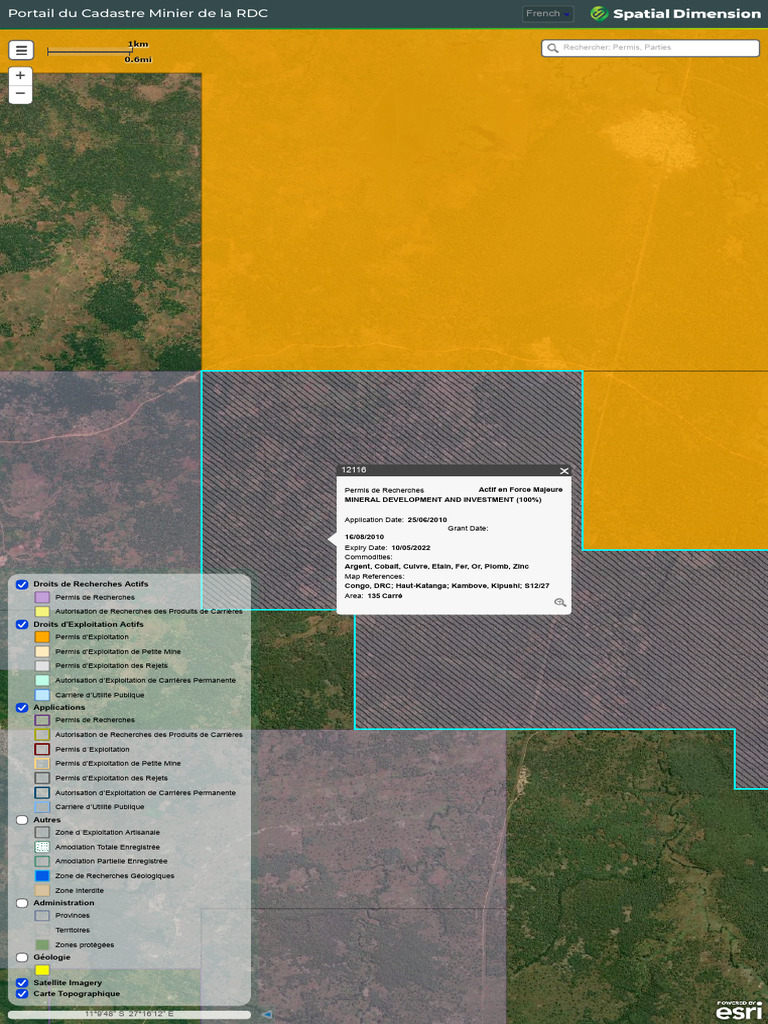Click the yellow Géologie swatch
This screenshot has height=1024, width=768.
point(42,970)
